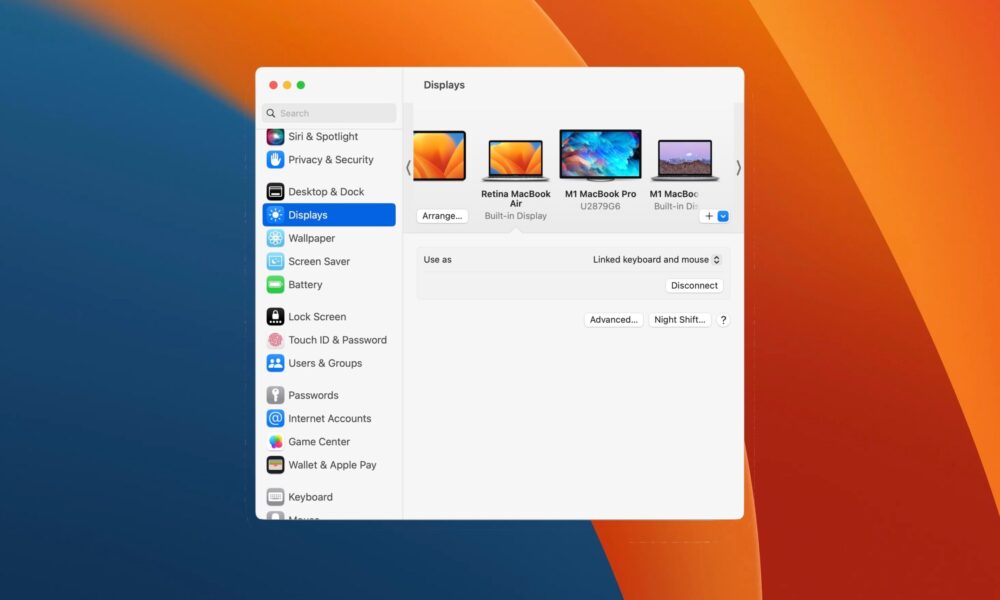Click the 'U2879G6' monitor label
This screenshot has width=1000, height=600.
coord(600,207)
